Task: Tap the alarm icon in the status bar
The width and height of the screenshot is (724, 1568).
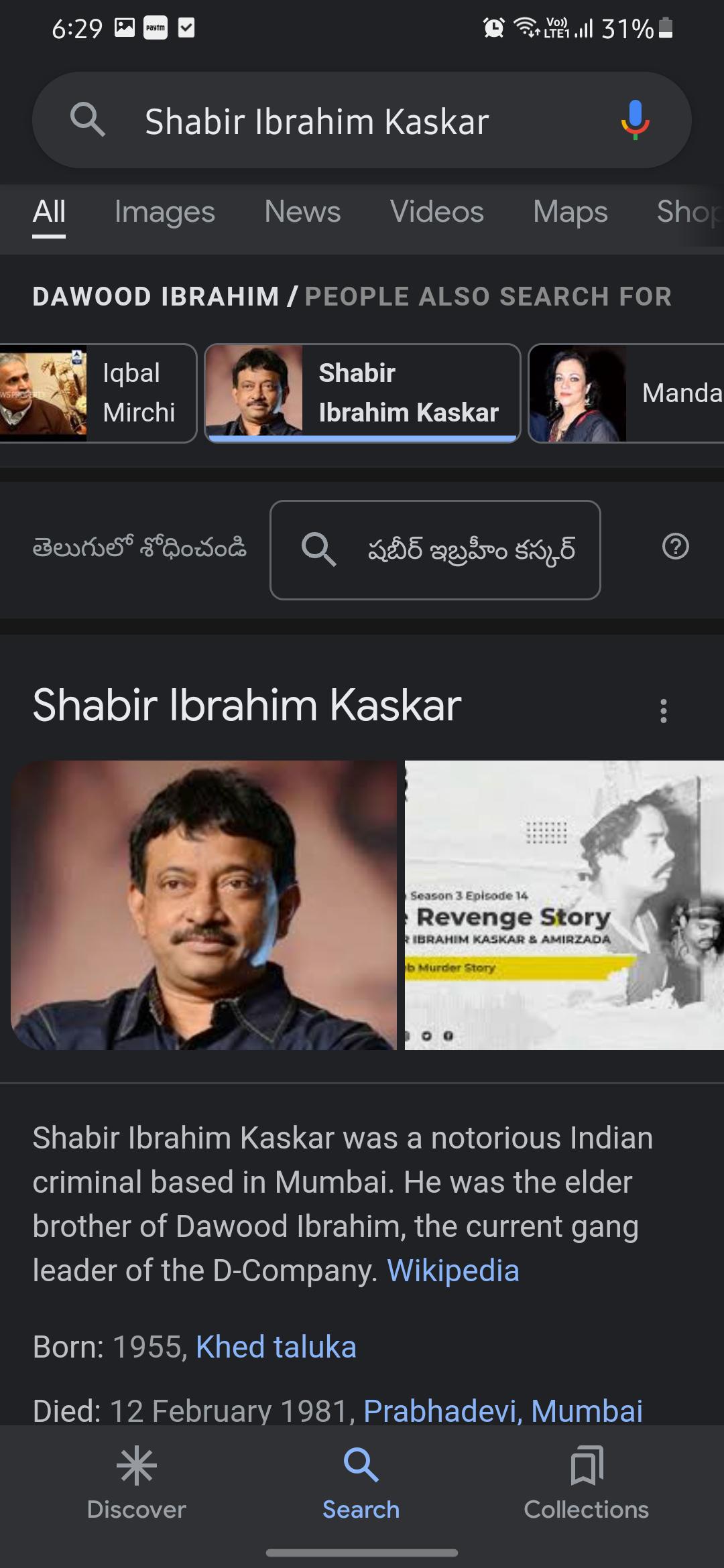Action: 493,27
